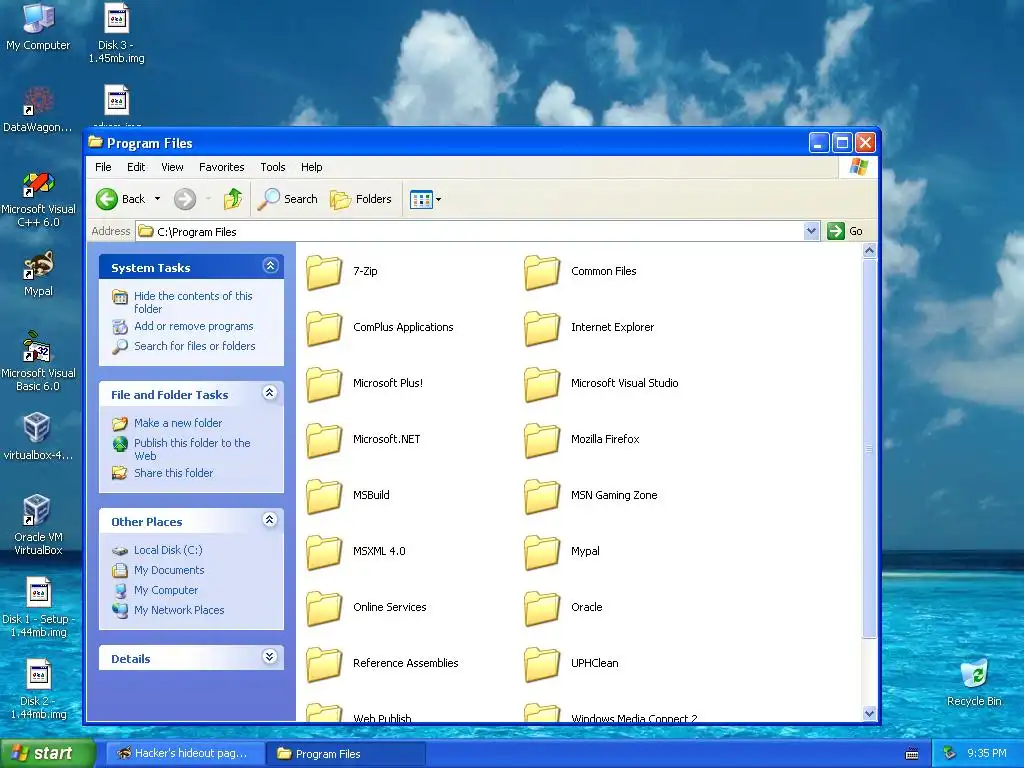
Task: Click Share this folder link
Action: [x=173, y=473]
